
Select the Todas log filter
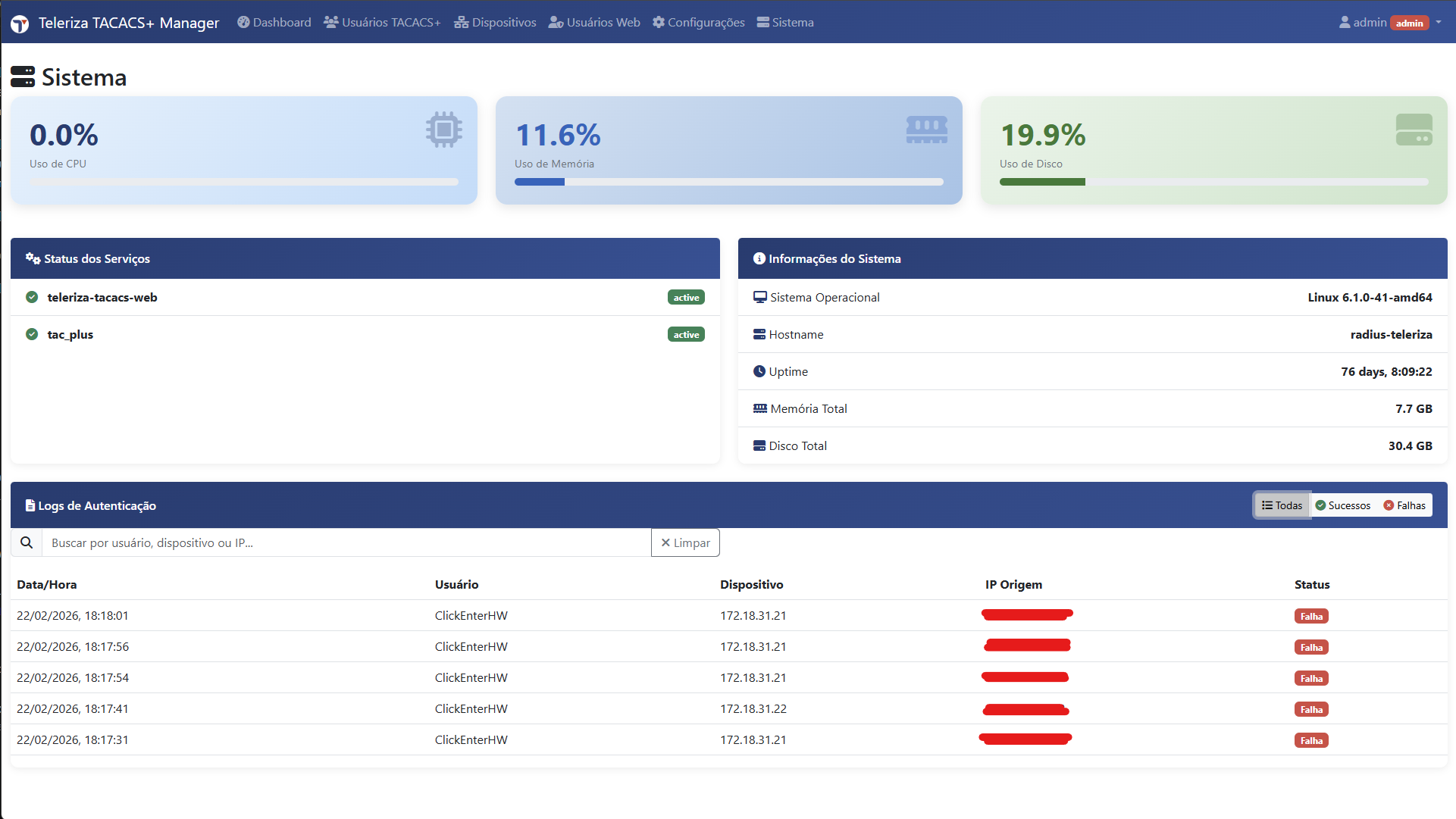coord(1282,505)
